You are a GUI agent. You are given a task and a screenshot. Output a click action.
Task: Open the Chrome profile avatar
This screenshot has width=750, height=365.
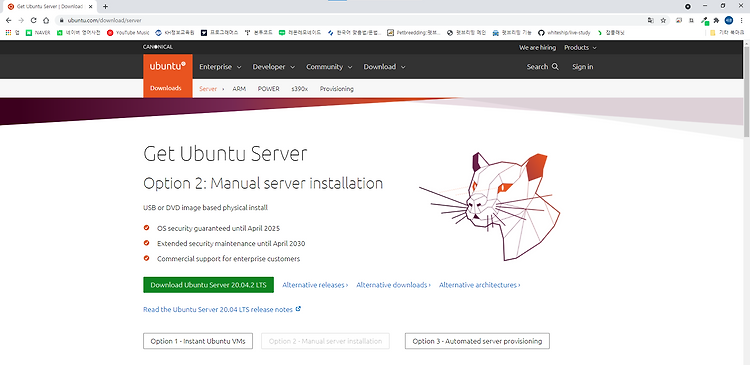click(x=728, y=20)
